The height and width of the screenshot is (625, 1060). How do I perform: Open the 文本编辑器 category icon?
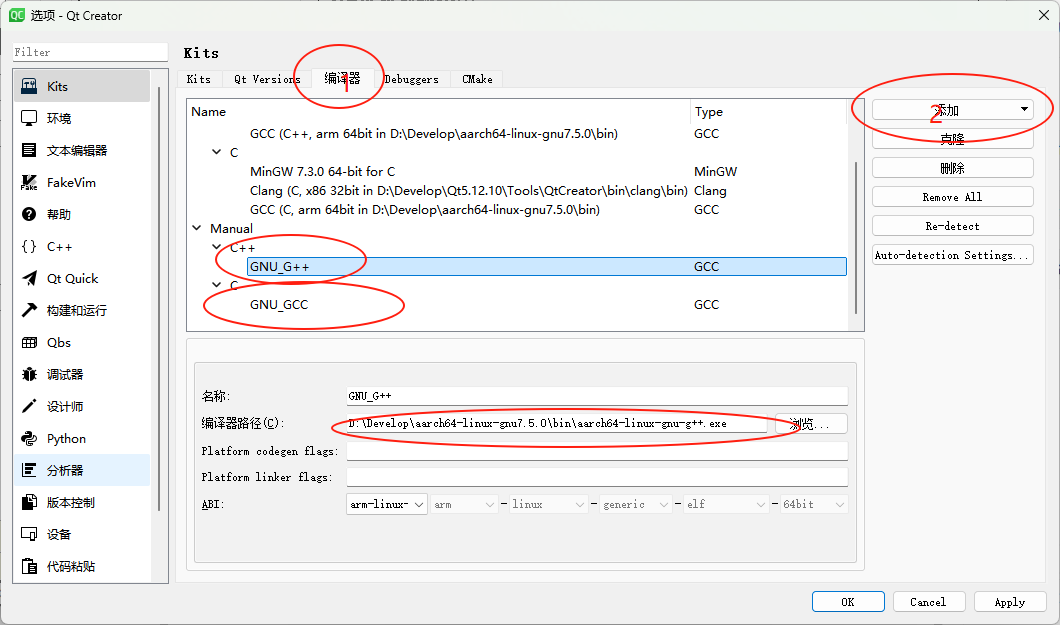29,150
